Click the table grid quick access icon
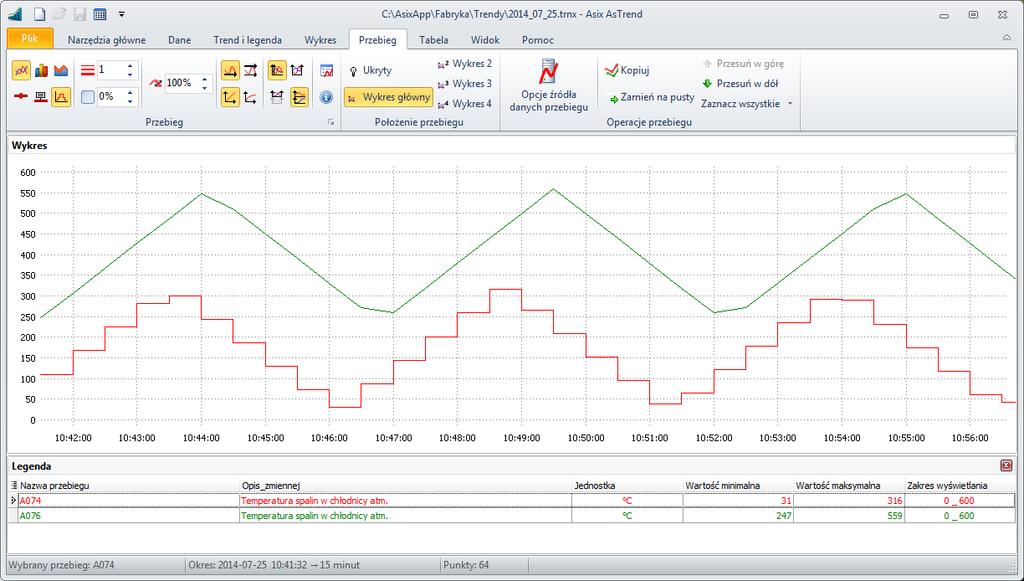 tap(100, 14)
